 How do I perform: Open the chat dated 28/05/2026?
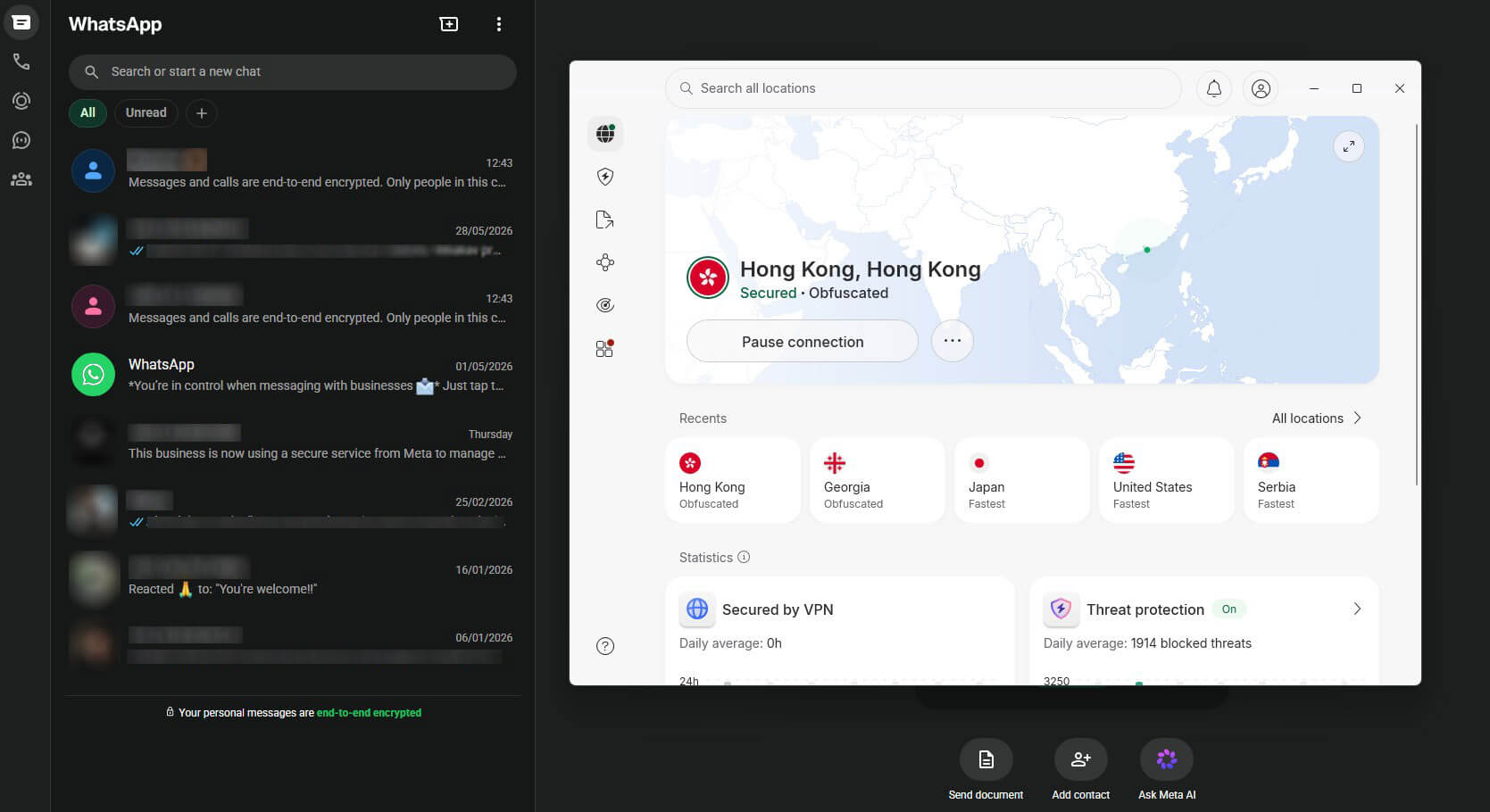coord(293,239)
